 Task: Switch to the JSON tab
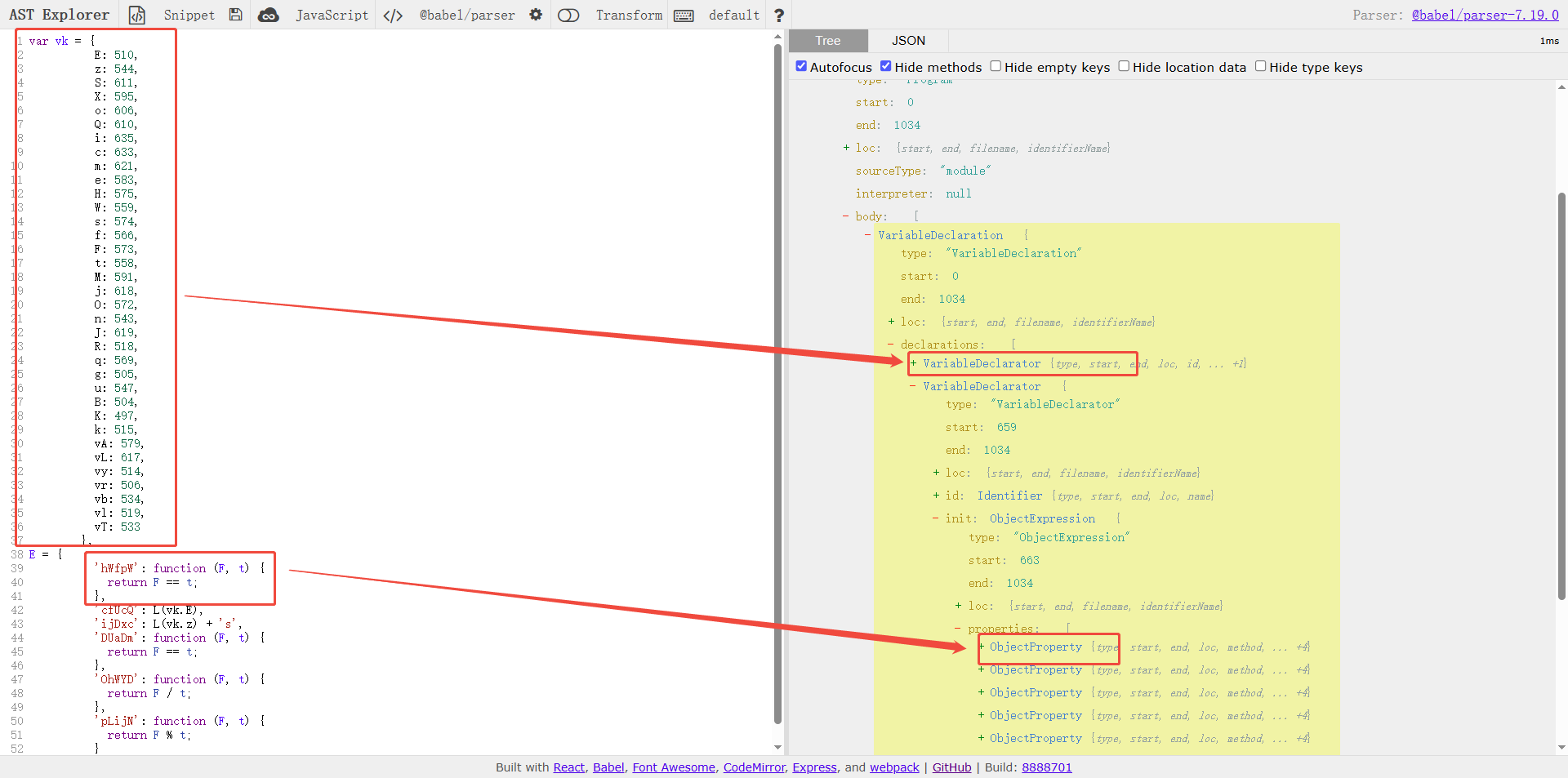908,40
